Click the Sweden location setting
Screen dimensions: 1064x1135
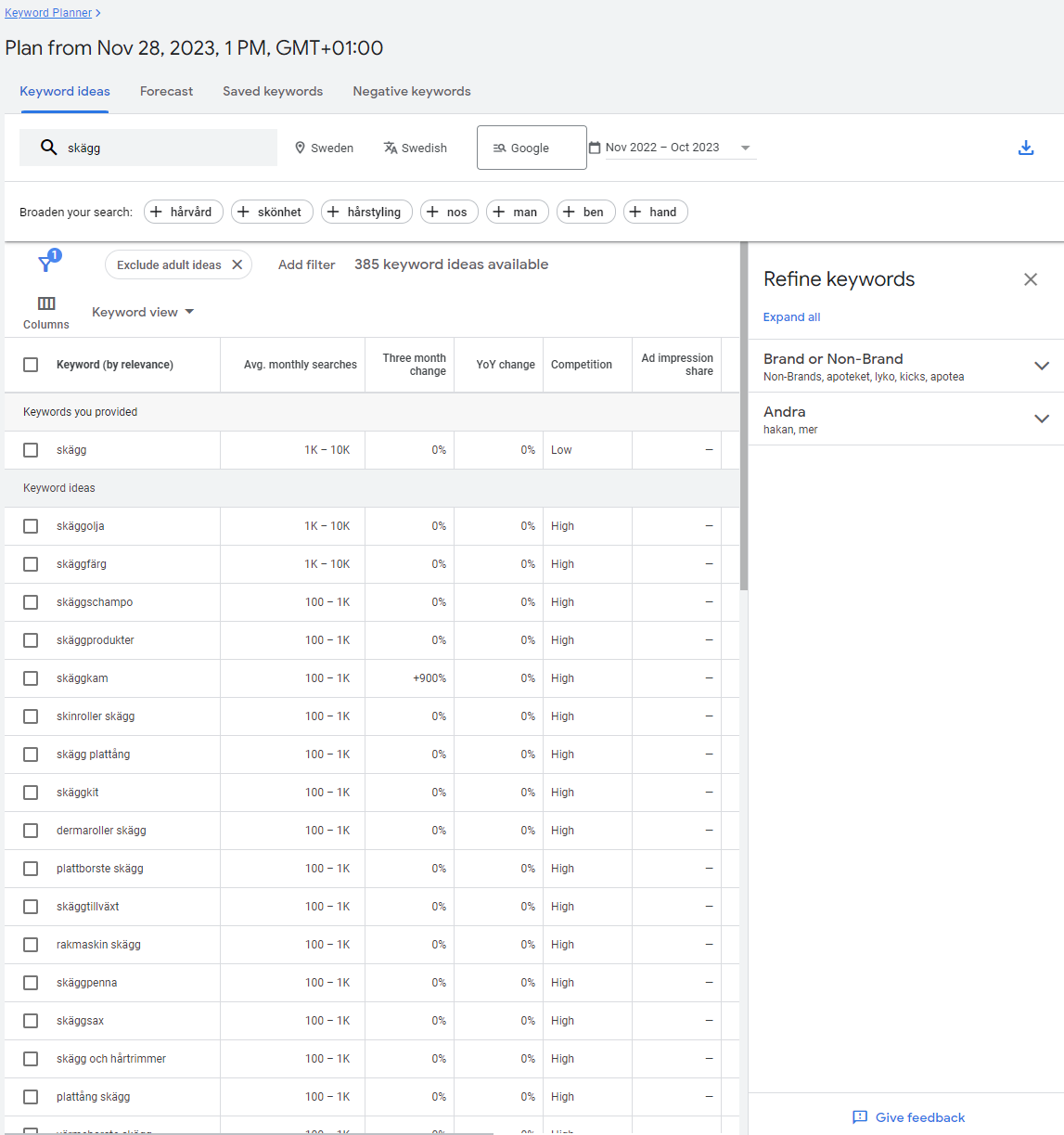tap(324, 148)
